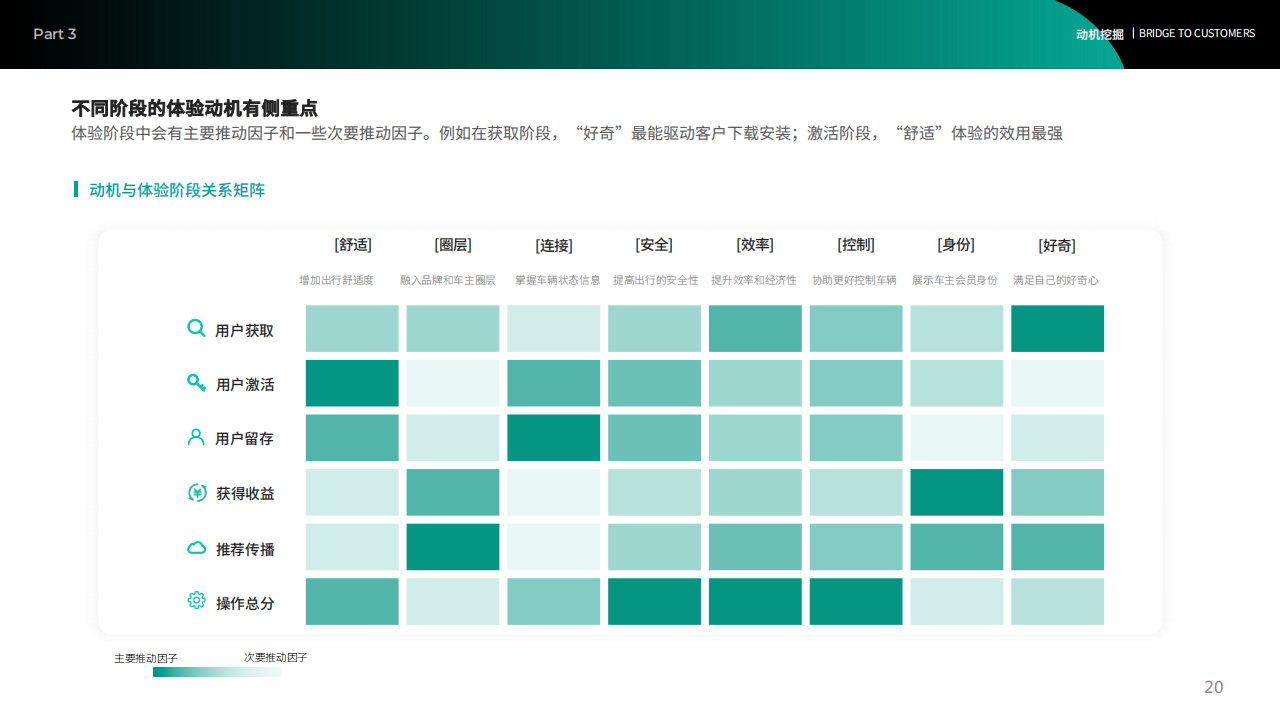Click the 效率 cell in 操作总分 row

755,601
